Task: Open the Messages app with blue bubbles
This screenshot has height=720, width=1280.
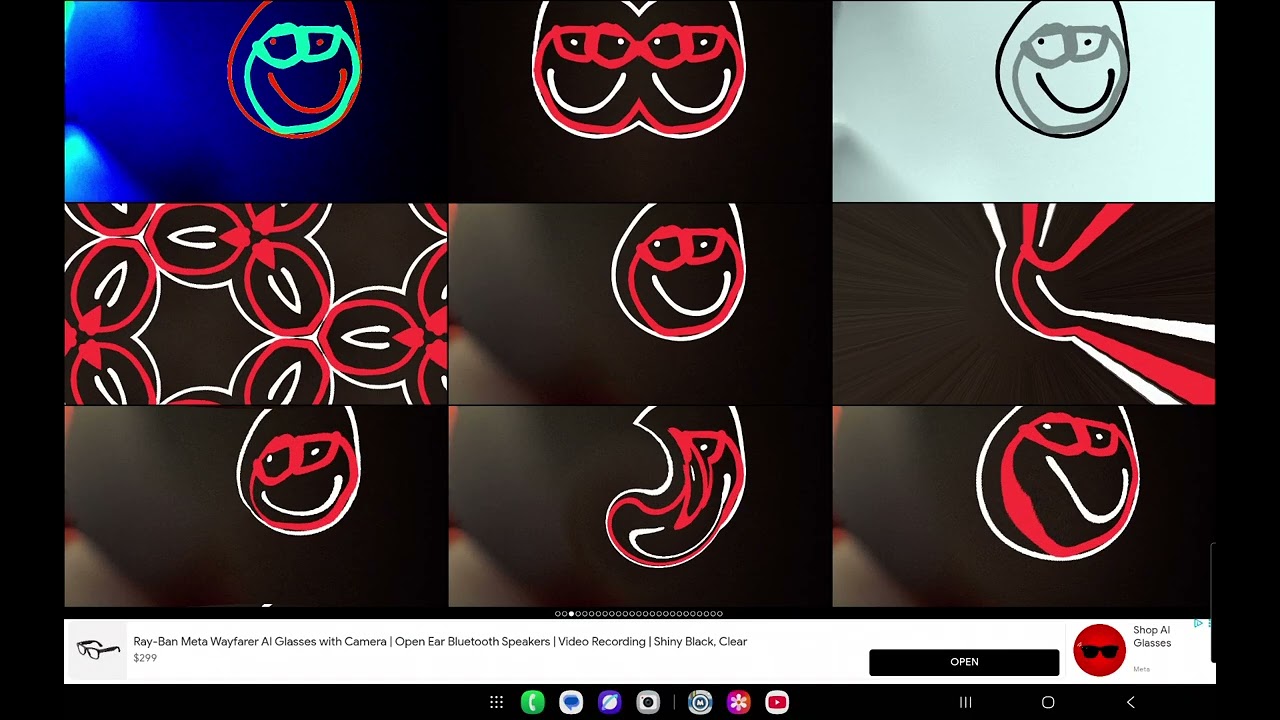Action: (x=571, y=703)
